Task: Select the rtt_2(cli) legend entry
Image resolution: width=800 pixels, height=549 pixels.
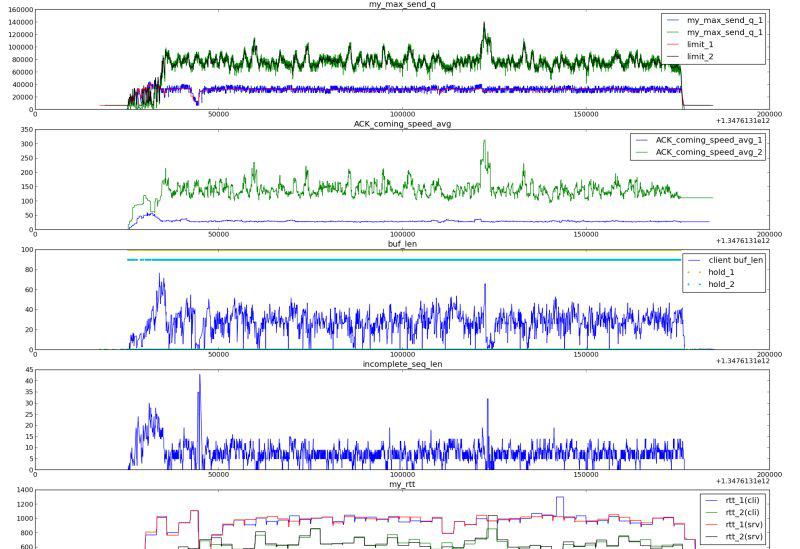Action: click(731, 512)
